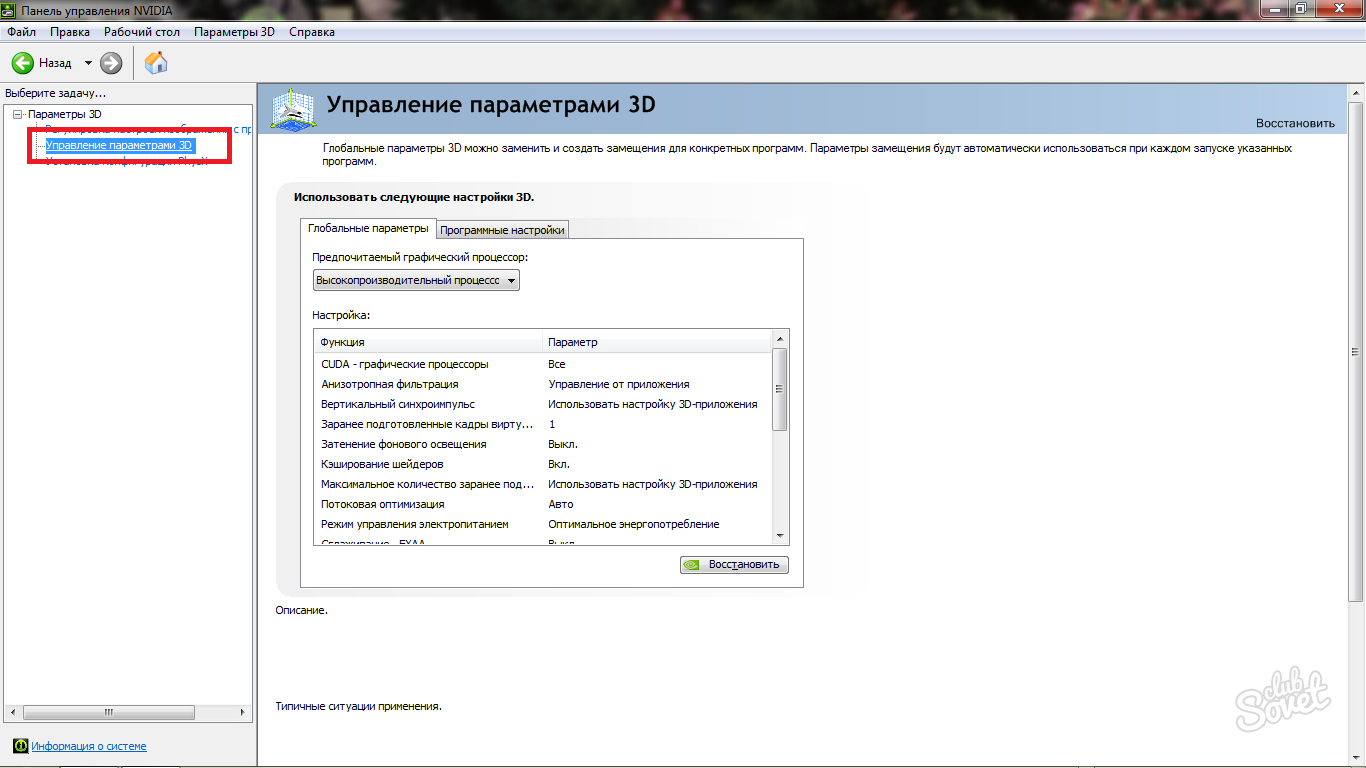Viewport: 1366px width, 768px height.
Task: Open preferred graphics processor dropdown
Action: click(x=416, y=281)
